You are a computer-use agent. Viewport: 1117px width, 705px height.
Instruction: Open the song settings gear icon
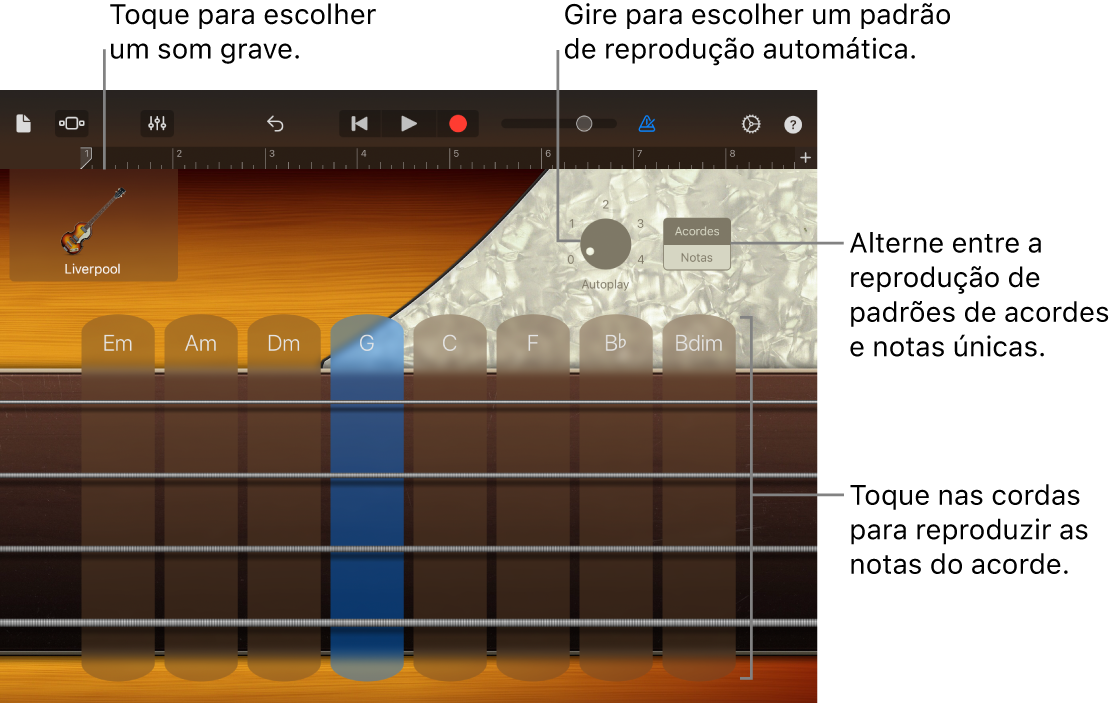749,123
